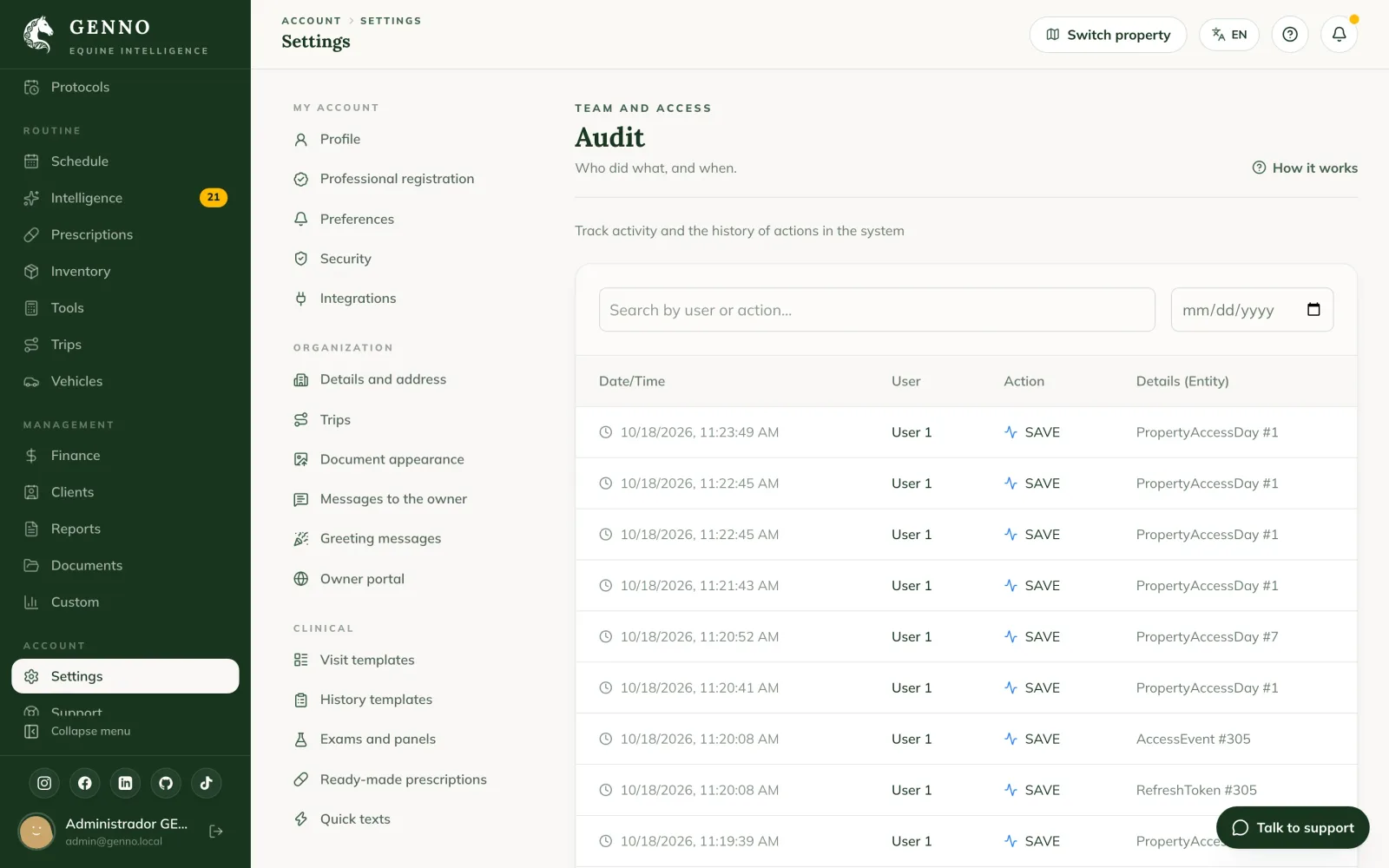Click Administrador avatar picture
Viewport: 1389px width, 868px height.
[x=36, y=832]
